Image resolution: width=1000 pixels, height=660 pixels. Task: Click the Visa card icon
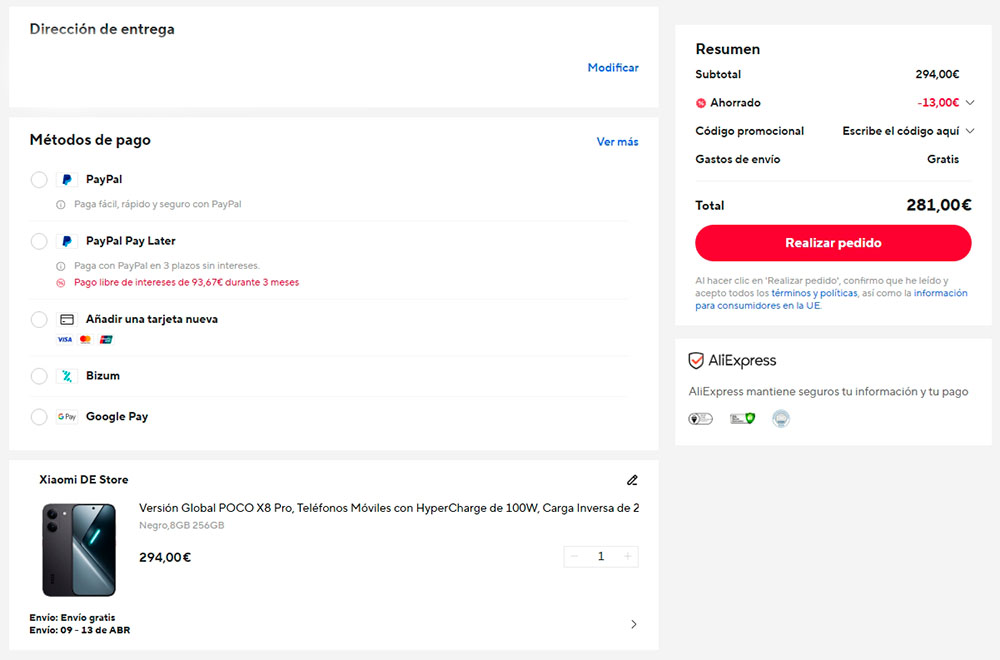pos(63,341)
